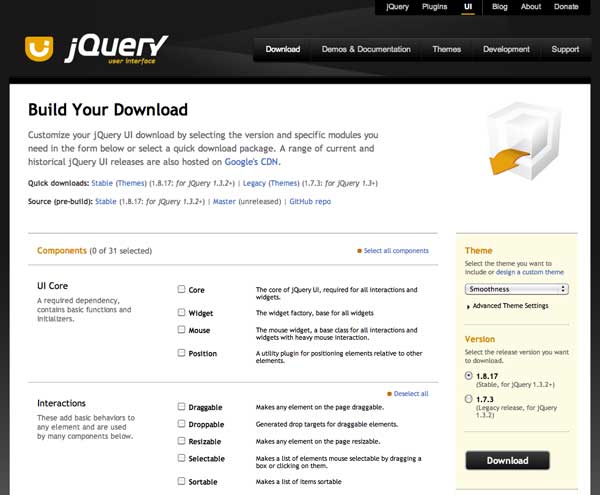The height and width of the screenshot is (495, 600).
Task: Click the UI Core section title
Action: [52, 286]
